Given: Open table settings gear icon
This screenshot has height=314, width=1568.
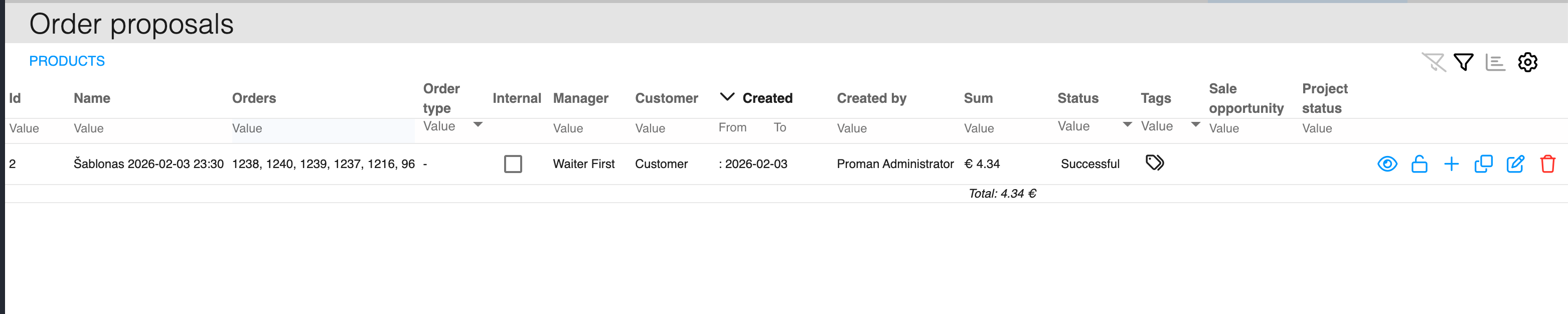Looking at the screenshot, I should tap(1527, 62).
